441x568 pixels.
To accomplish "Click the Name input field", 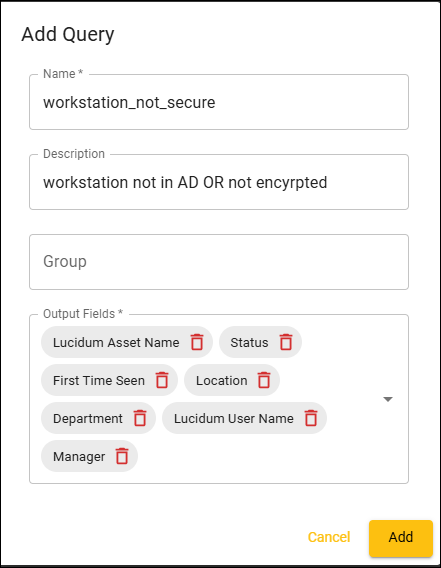I will [x=219, y=102].
